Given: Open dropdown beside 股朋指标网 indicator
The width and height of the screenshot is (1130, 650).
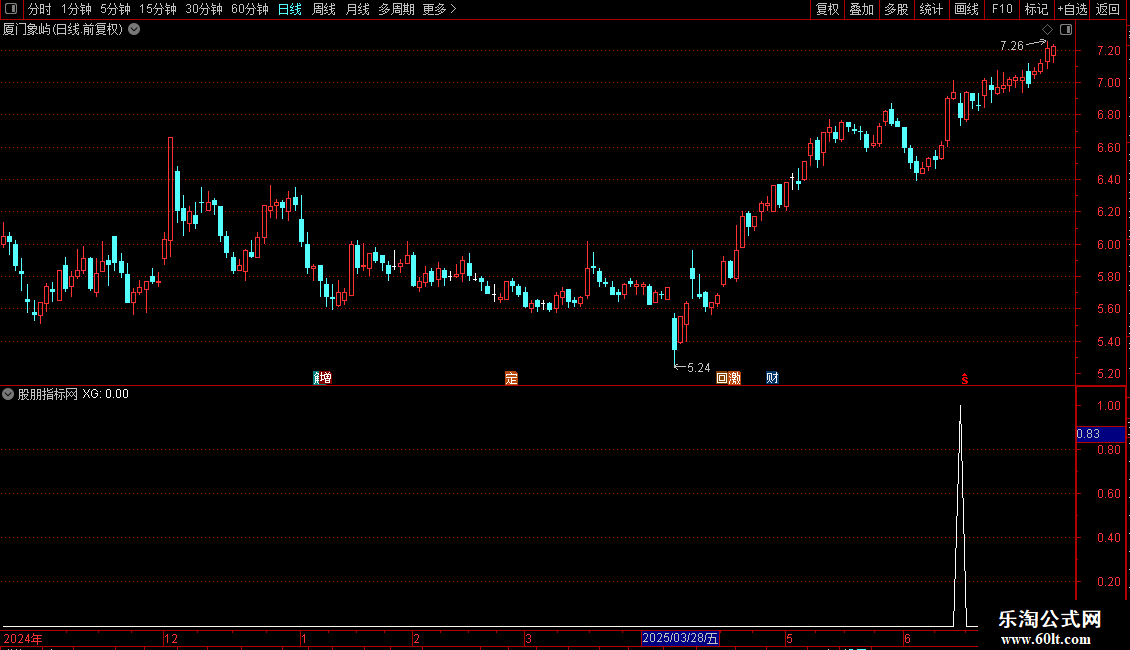Looking at the screenshot, I should pyautogui.click(x=8, y=394).
